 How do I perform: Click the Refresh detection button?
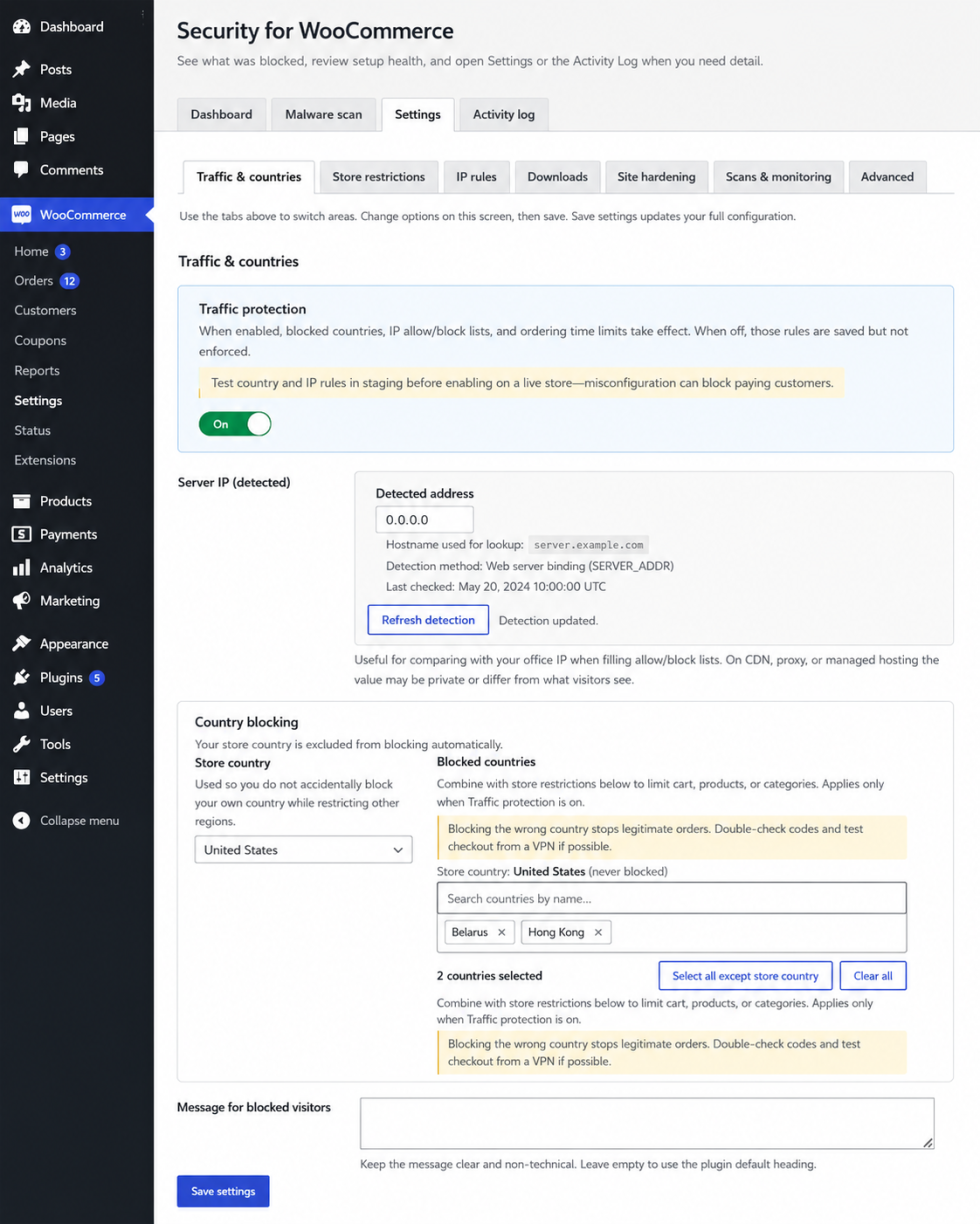[428, 620]
